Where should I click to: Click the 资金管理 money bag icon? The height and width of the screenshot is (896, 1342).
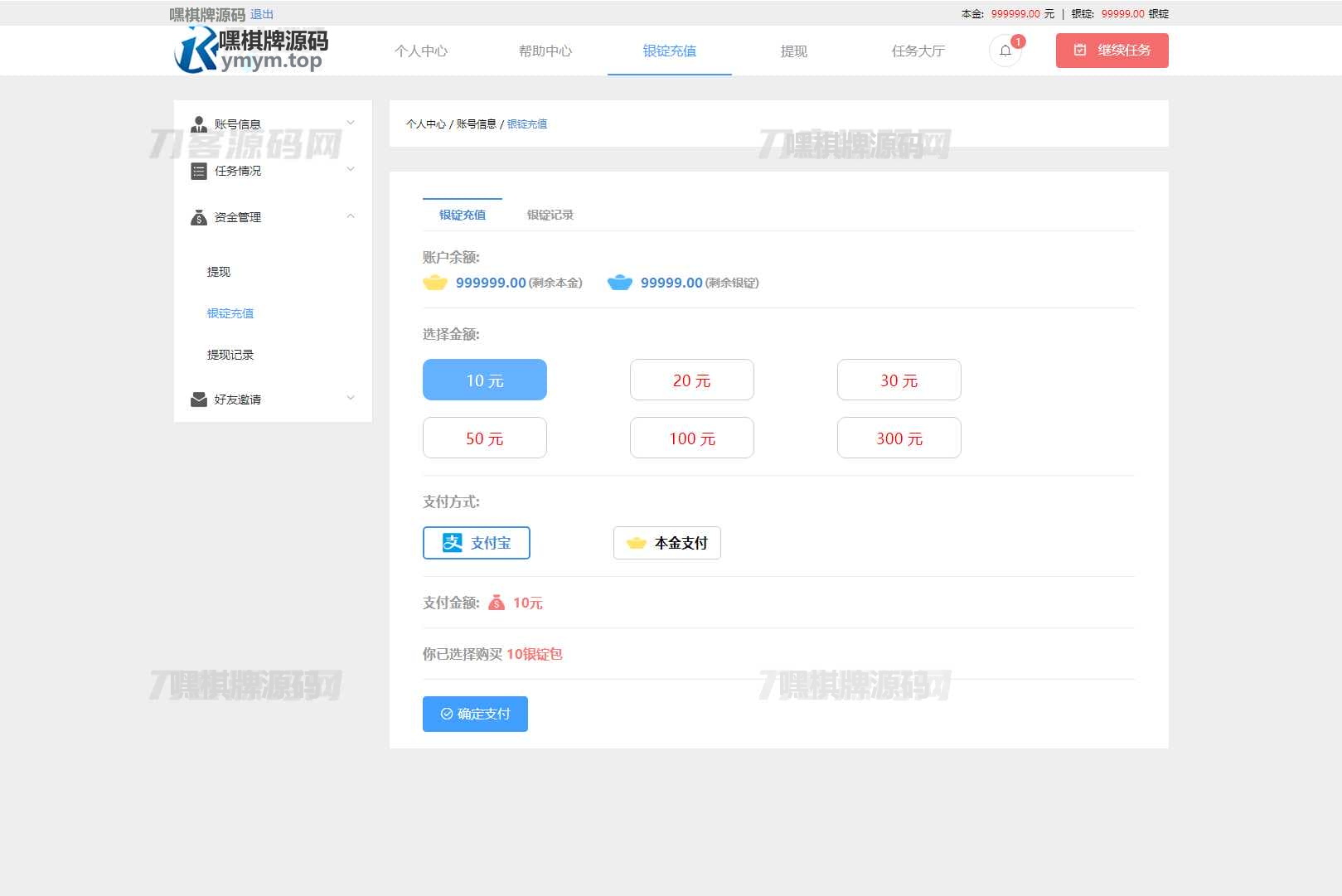click(199, 217)
